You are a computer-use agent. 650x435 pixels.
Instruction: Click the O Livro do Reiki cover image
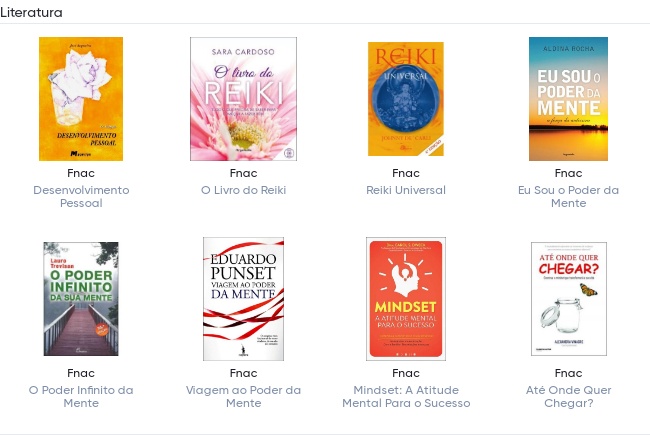(x=243, y=99)
